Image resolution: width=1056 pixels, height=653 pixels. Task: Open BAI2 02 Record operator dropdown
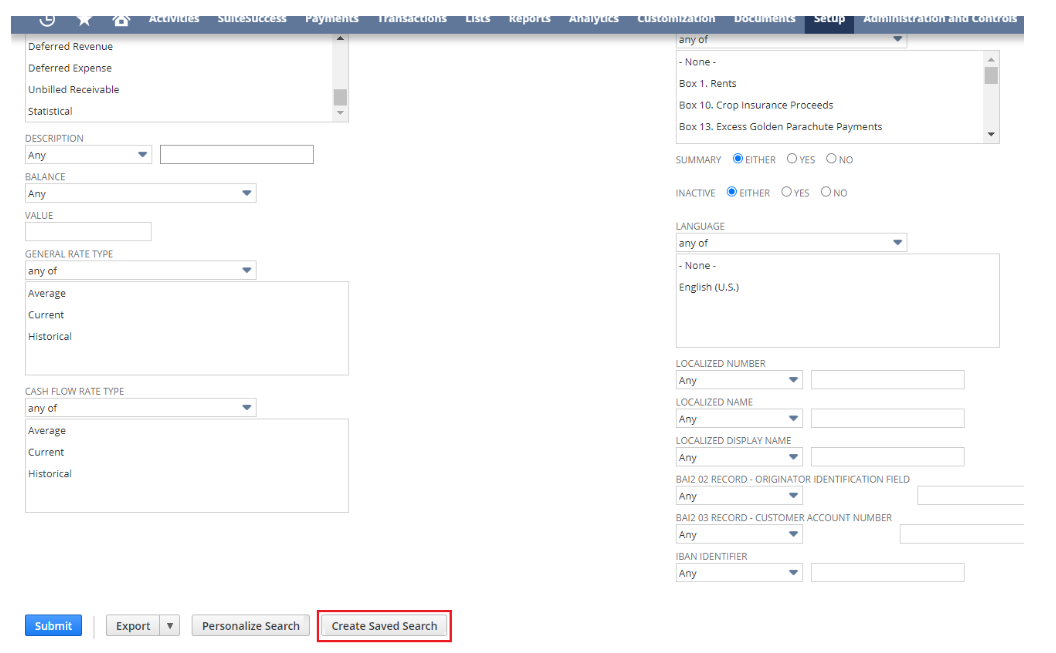click(x=739, y=496)
